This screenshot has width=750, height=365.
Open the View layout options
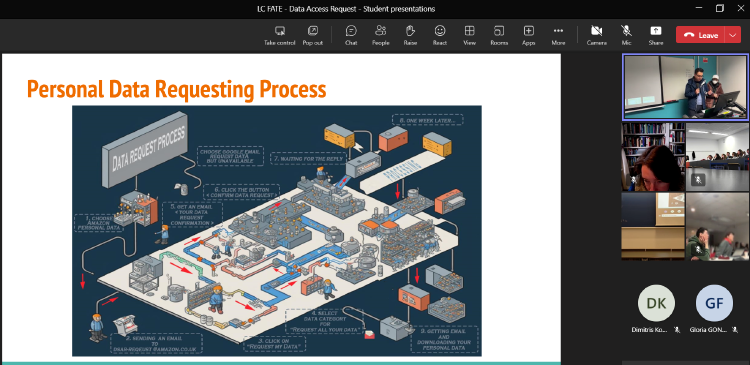tap(469, 35)
